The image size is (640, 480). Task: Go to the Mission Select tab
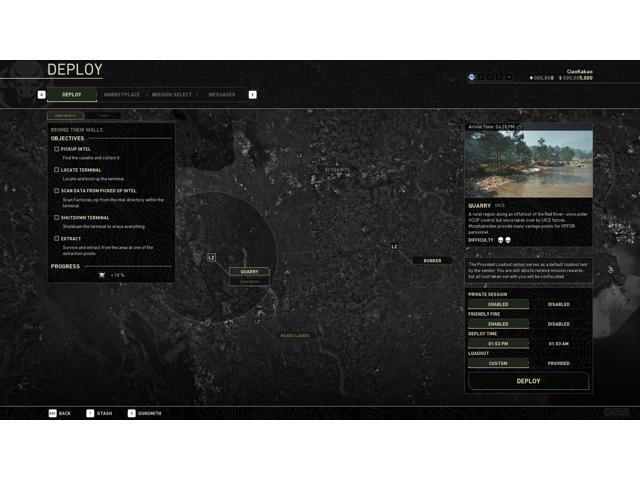click(x=172, y=95)
